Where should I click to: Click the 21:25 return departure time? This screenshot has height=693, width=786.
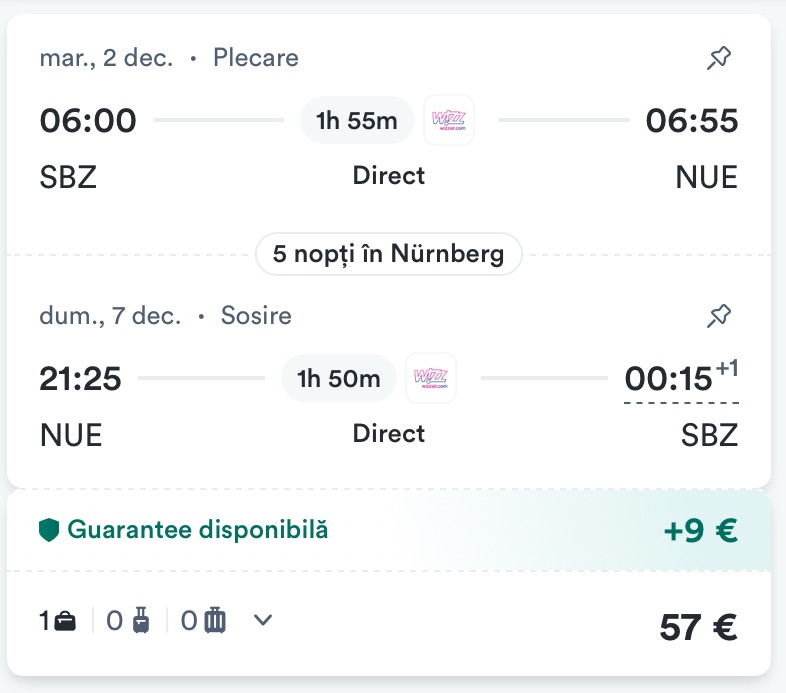tap(80, 379)
